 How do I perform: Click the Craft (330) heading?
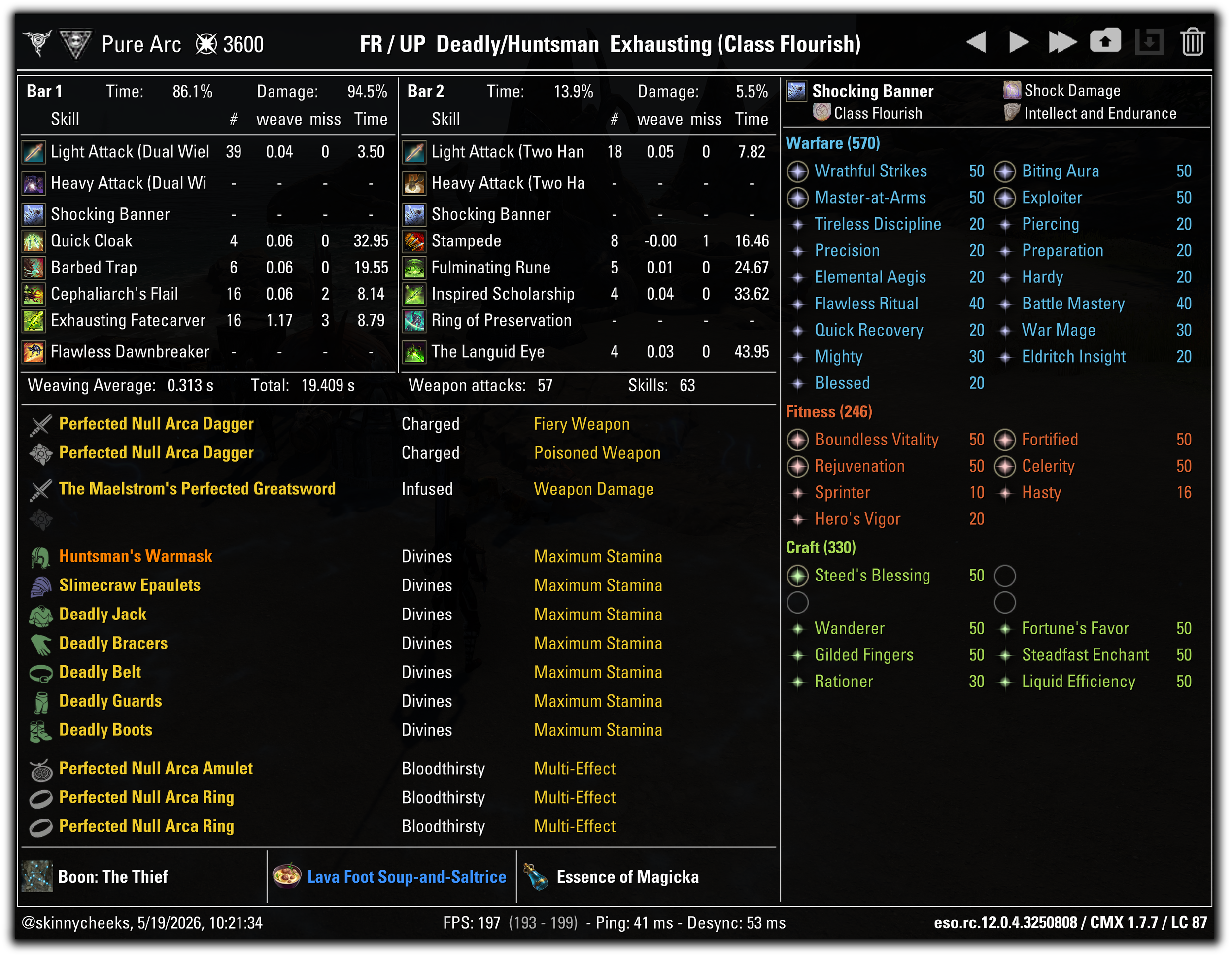pos(821,547)
